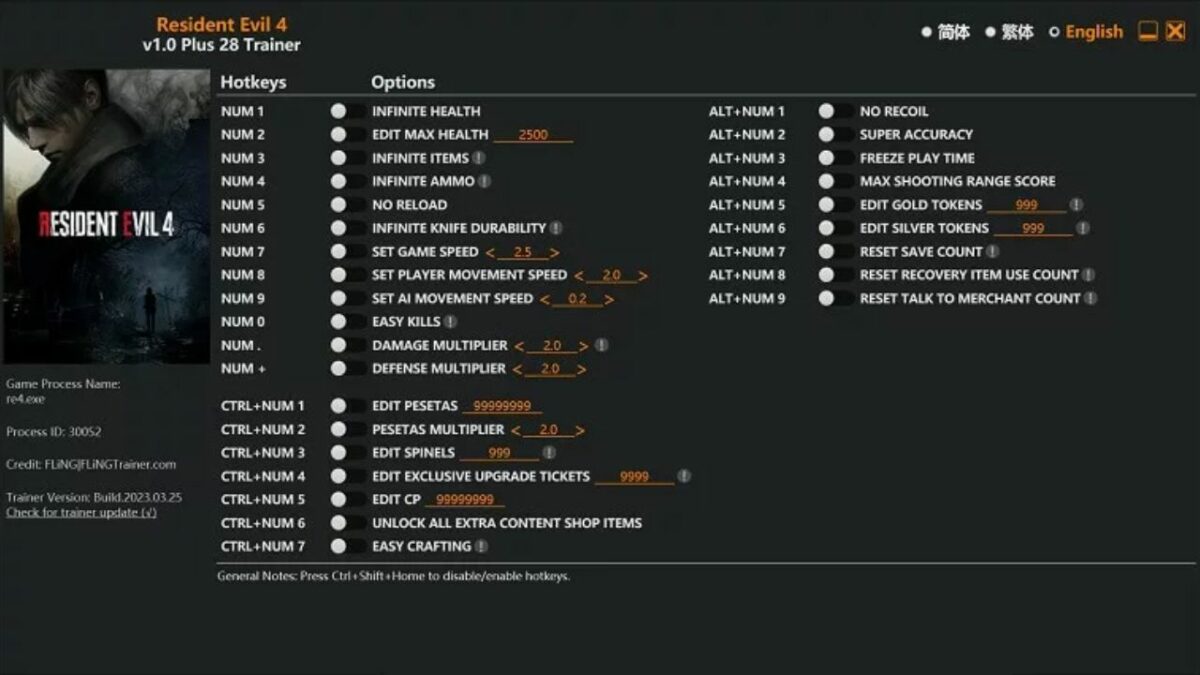Click info icon next to Reset Save Count

tap(992, 252)
